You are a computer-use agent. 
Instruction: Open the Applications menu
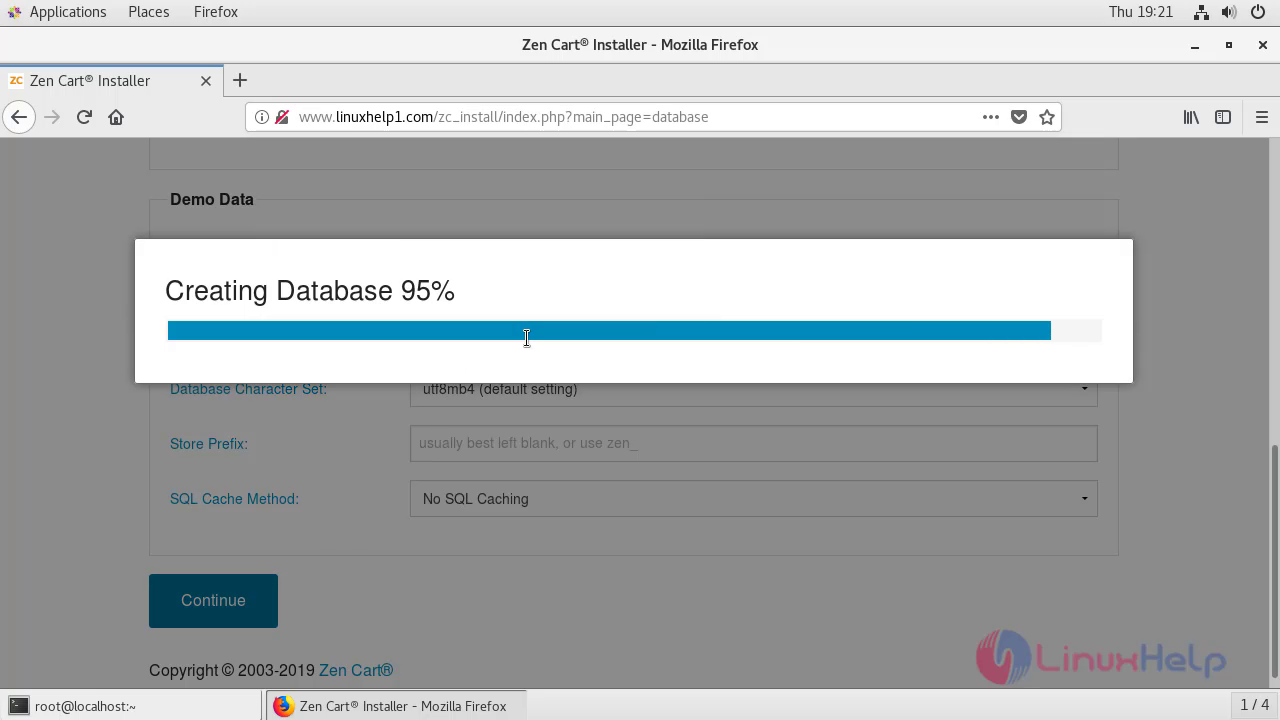pyautogui.click(x=68, y=12)
